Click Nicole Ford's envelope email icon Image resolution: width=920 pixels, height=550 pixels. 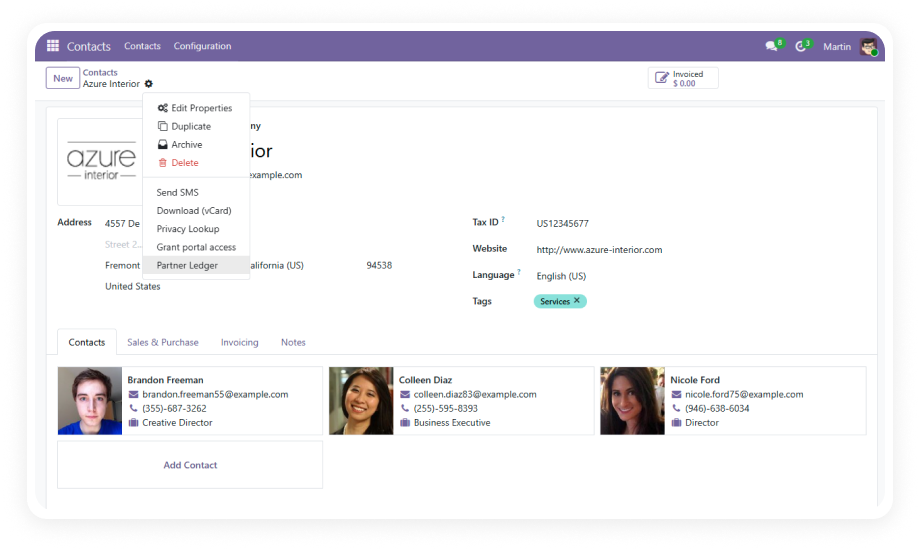pyautogui.click(x=677, y=394)
